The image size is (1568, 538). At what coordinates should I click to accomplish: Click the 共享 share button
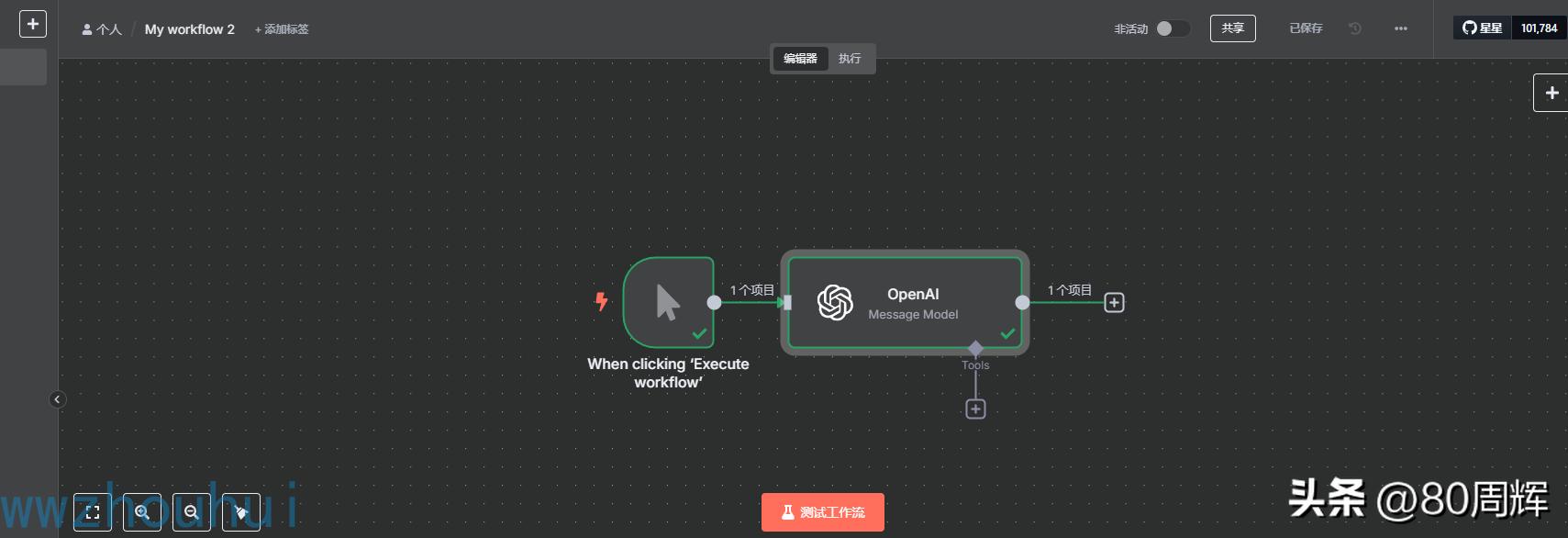click(1232, 28)
